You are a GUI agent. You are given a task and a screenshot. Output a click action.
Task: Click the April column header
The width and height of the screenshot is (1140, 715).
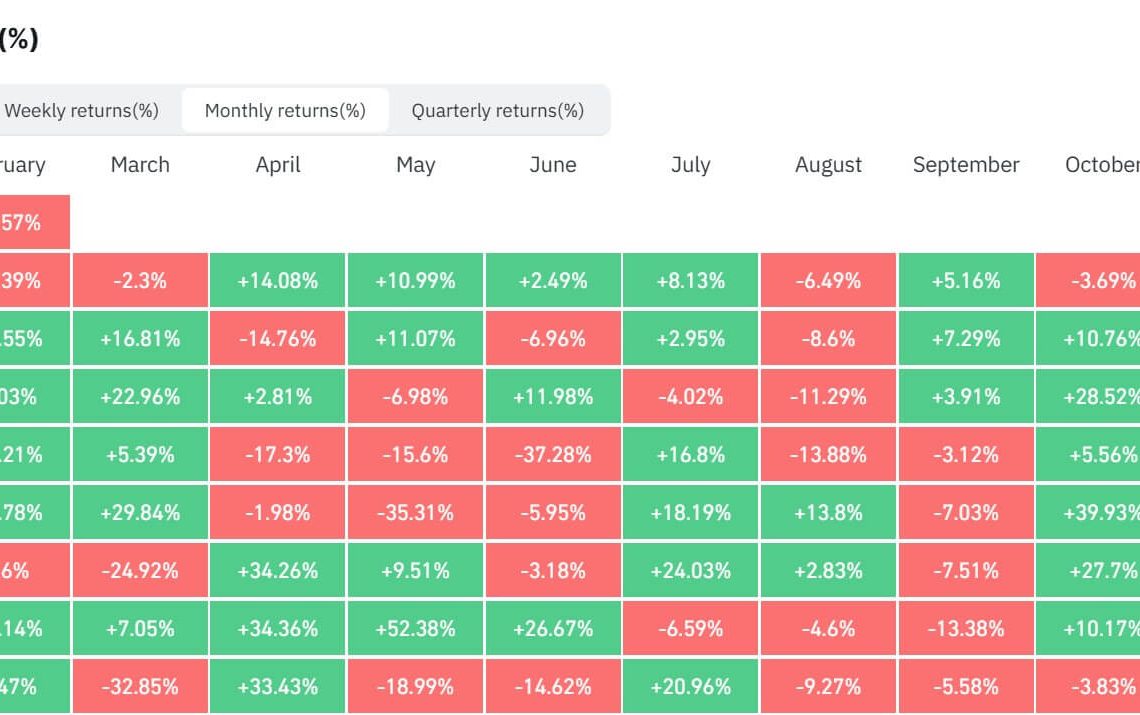tap(278, 165)
